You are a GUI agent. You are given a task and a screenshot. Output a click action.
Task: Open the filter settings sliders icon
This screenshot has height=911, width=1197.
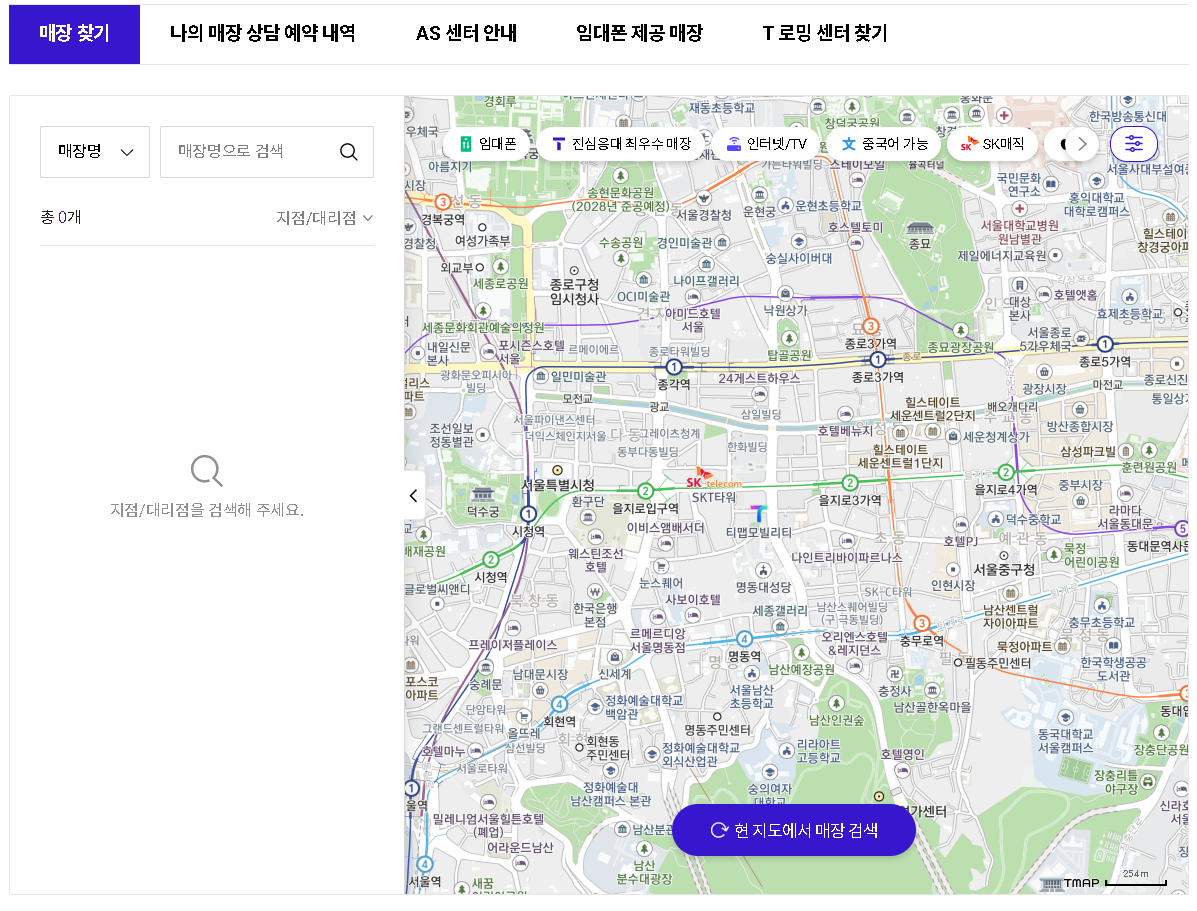click(x=1134, y=144)
